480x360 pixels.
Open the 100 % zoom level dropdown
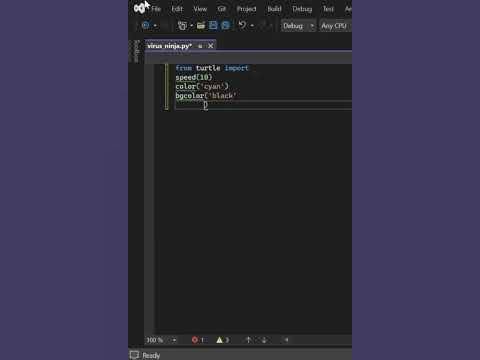coord(162,340)
